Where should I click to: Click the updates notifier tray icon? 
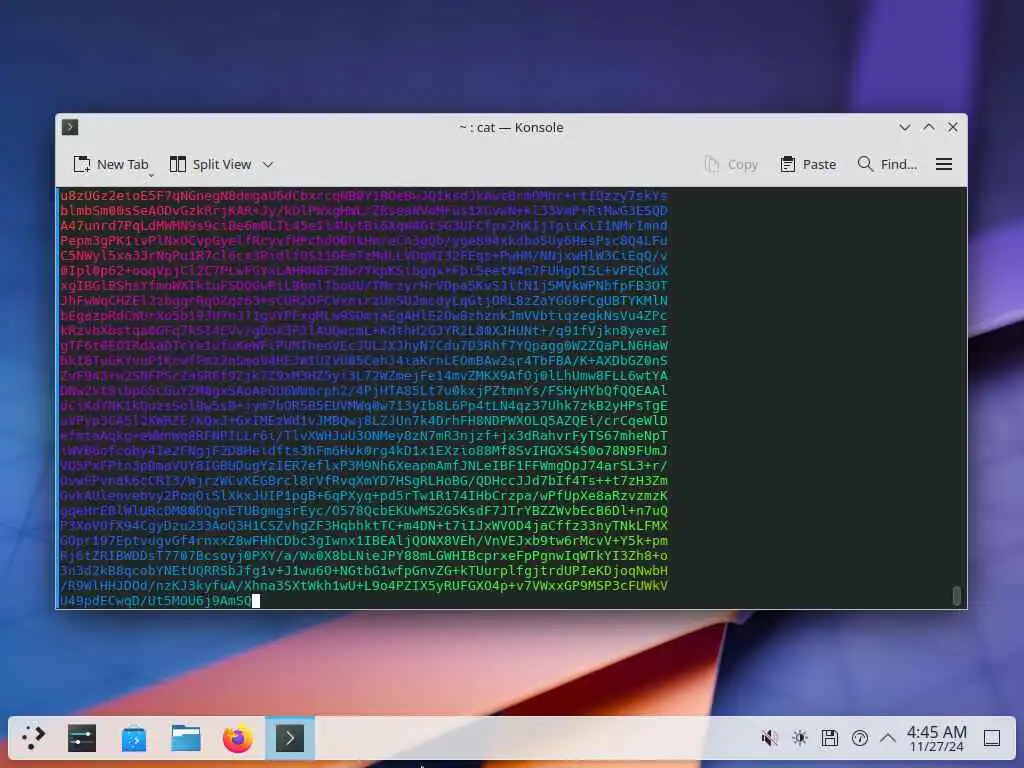[x=859, y=738]
